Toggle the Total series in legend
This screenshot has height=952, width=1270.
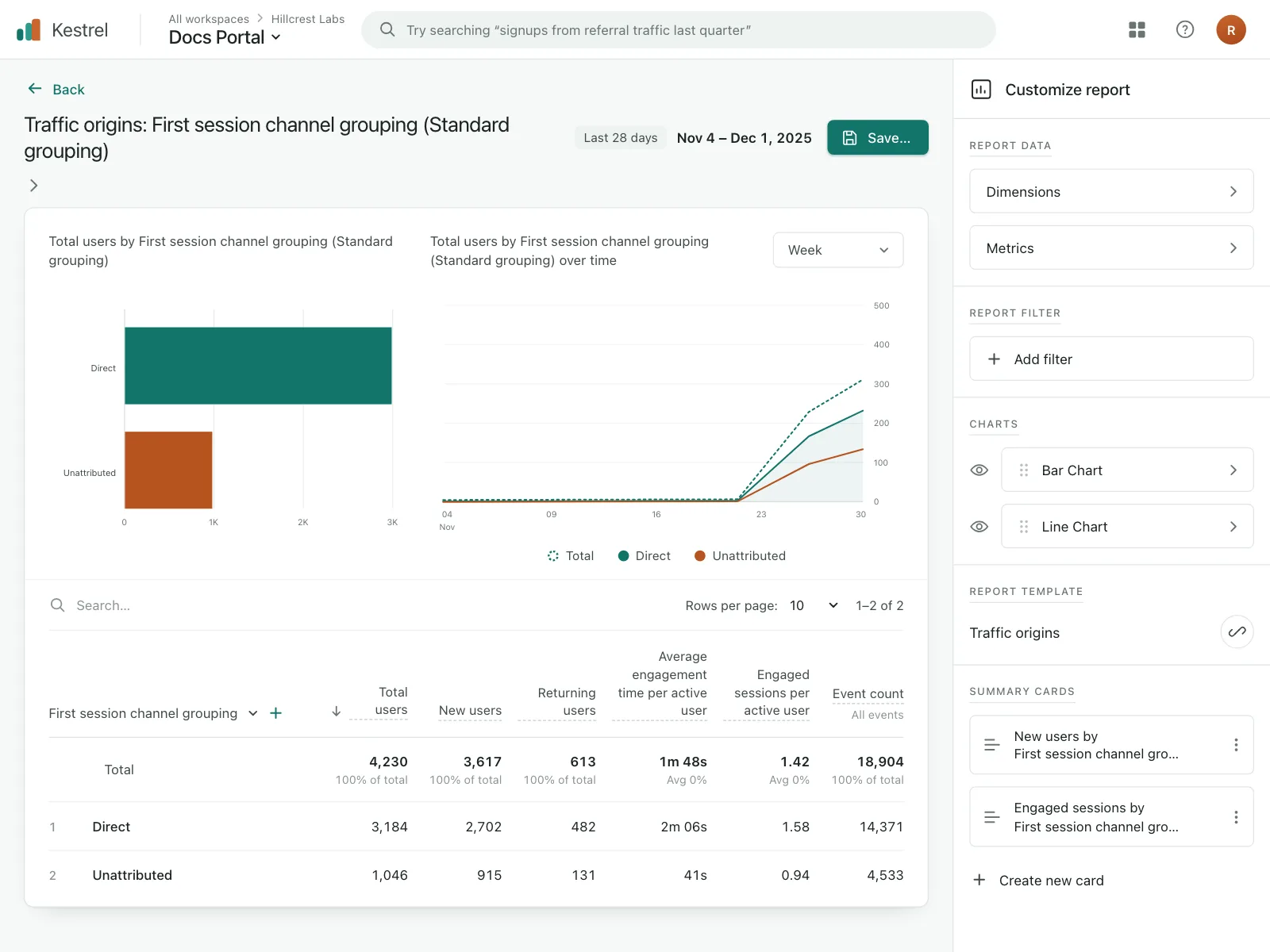click(570, 556)
